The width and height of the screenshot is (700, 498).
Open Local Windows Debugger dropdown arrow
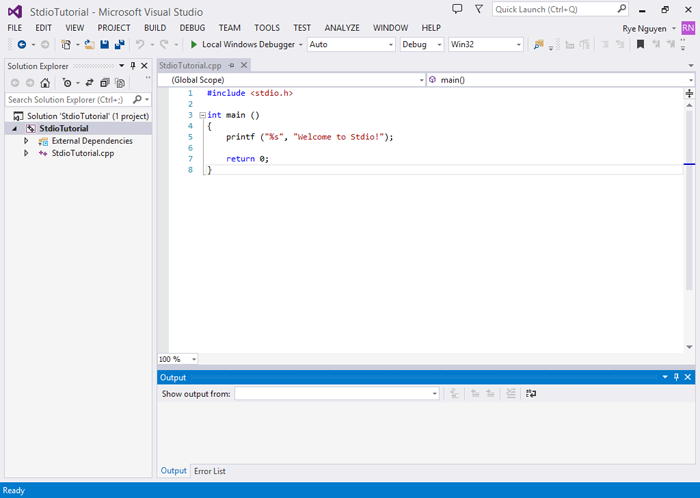300,45
